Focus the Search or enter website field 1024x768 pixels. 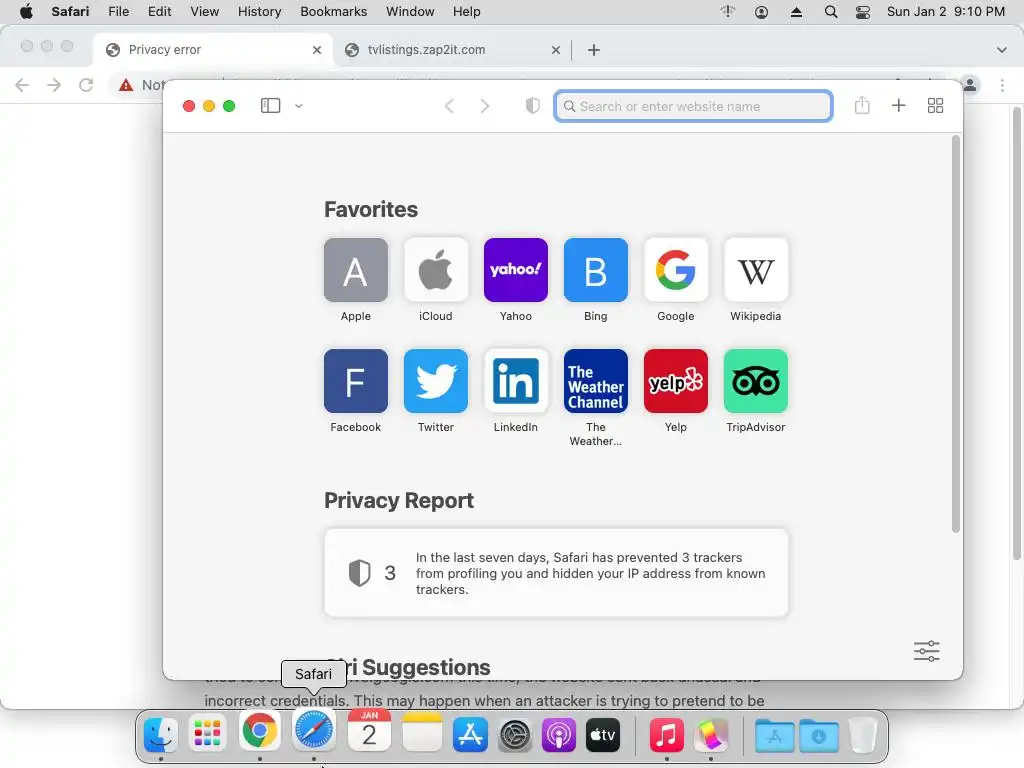(x=693, y=106)
